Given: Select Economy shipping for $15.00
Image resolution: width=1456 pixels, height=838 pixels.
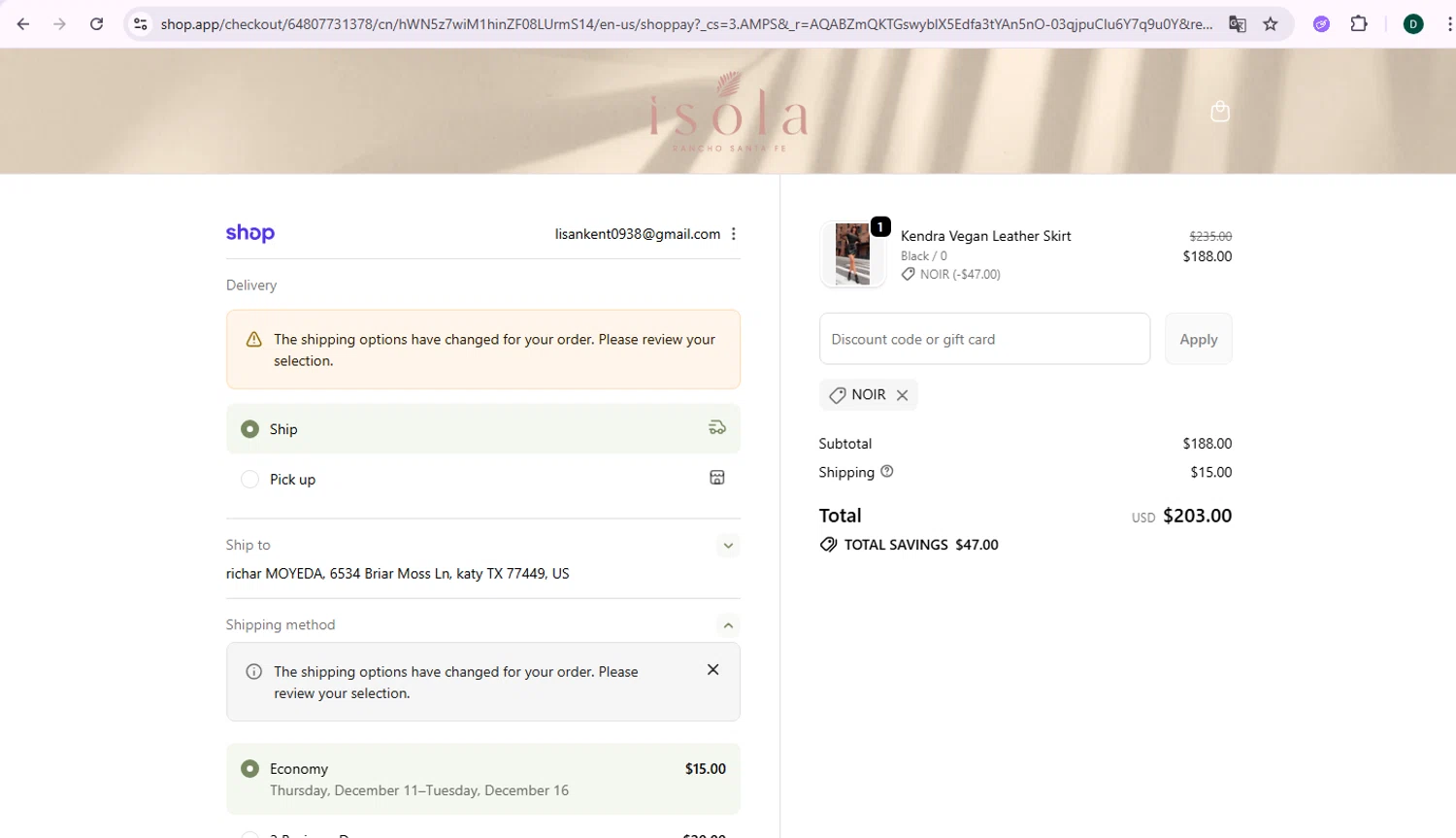Looking at the screenshot, I should 483,779.
